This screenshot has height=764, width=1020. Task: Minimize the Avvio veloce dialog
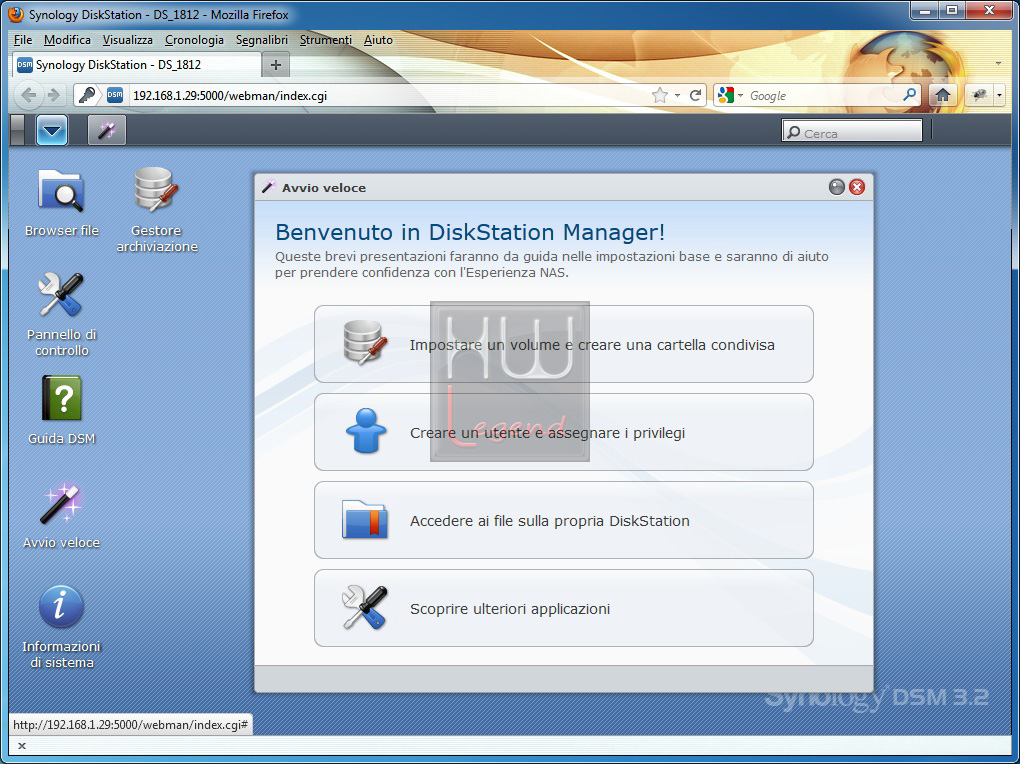[837, 187]
